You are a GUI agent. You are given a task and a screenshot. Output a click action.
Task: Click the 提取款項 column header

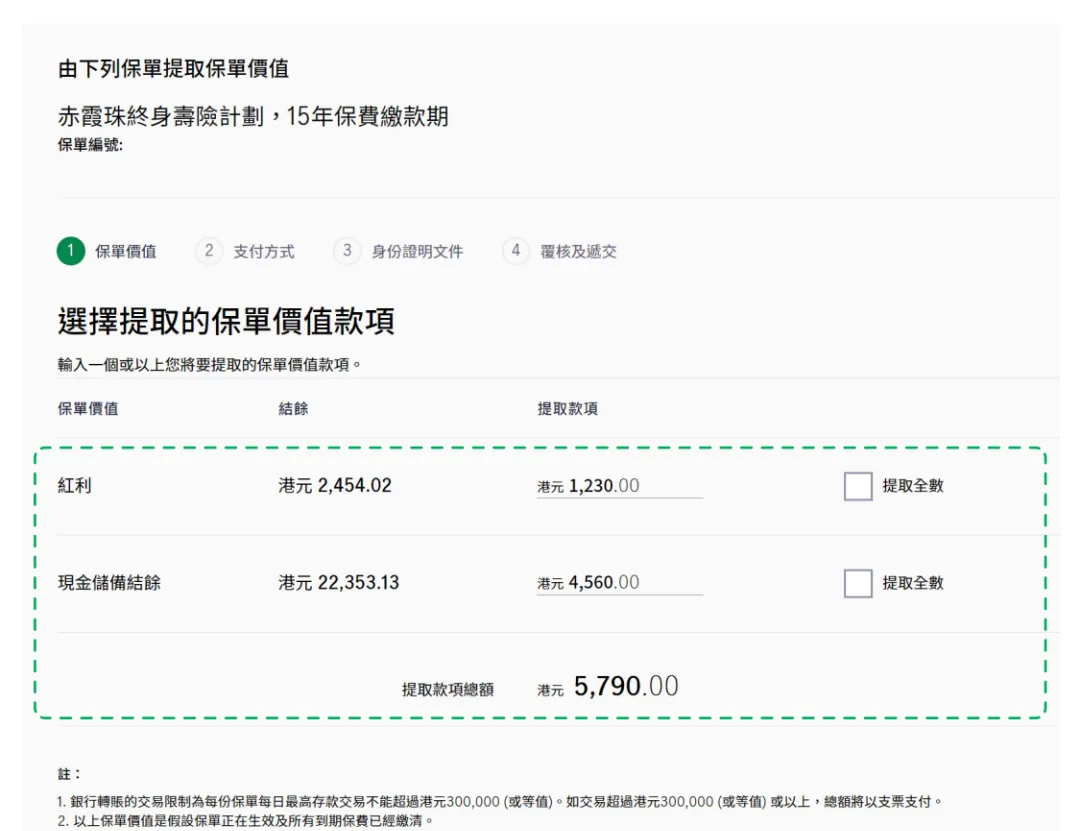568,409
